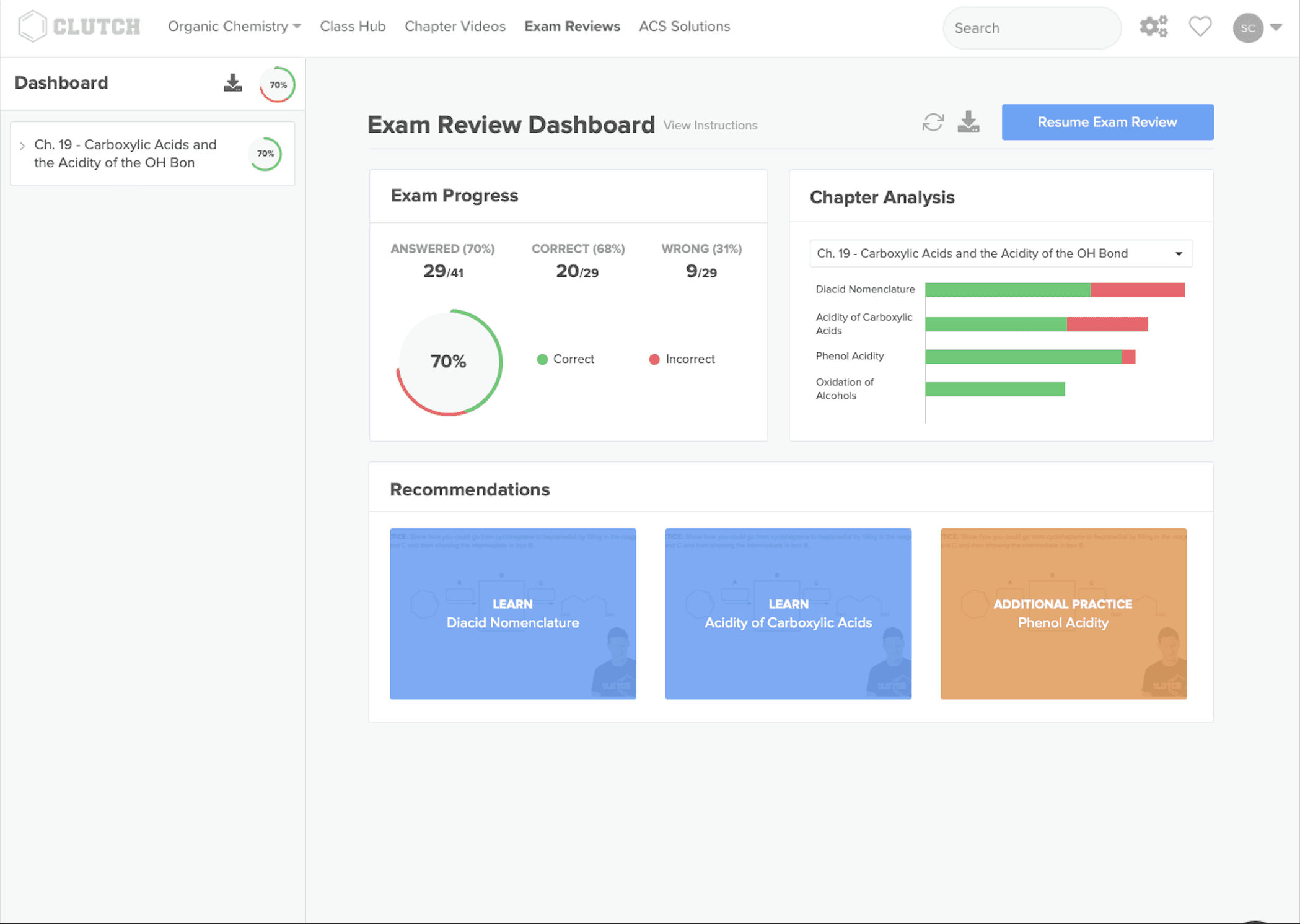The image size is (1300, 924).
Task: Click the Diacid Nomenclature red bar segment
Action: pyautogui.click(x=1137, y=290)
